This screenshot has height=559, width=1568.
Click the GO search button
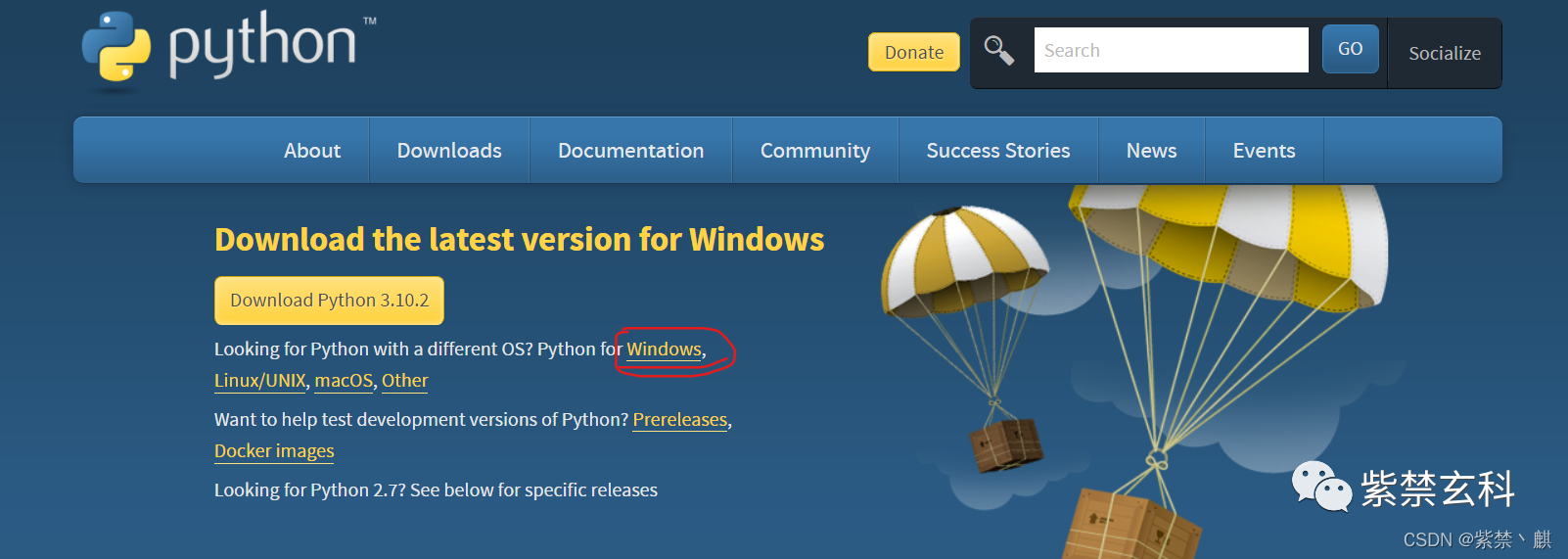(x=1350, y=49)
